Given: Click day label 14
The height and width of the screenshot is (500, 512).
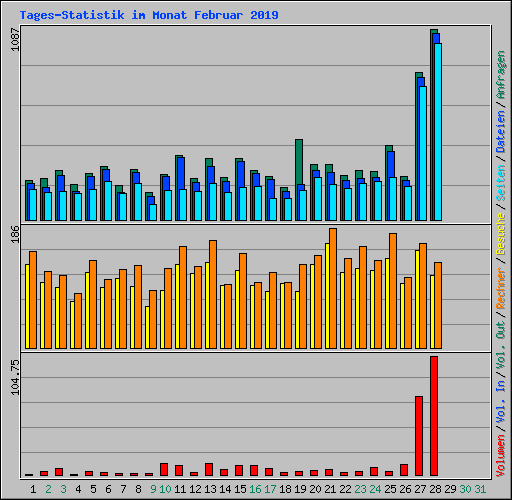Looking at the screenshot, I should click(x=225, y=489).
